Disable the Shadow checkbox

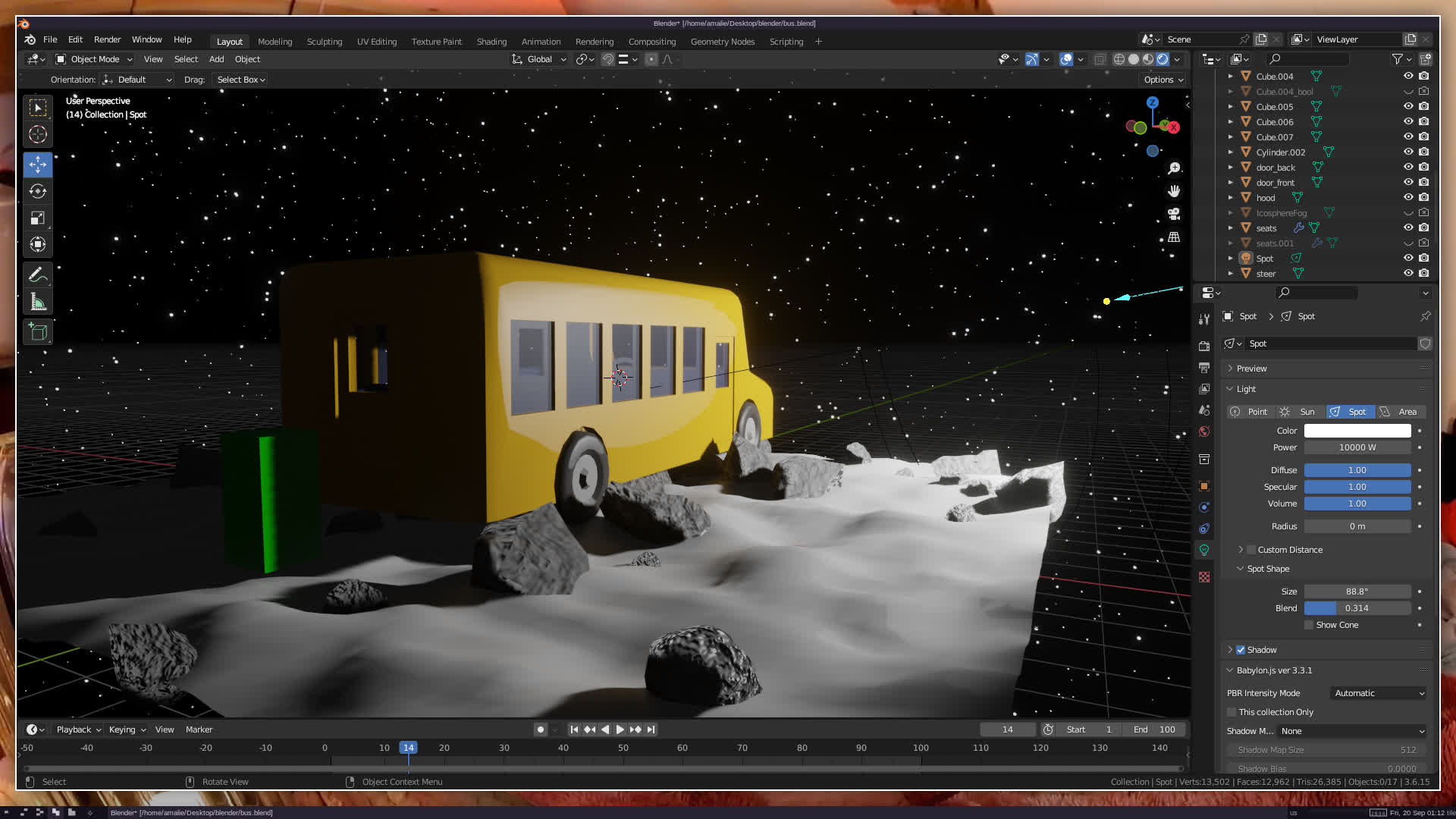[x=1241, y=650]
